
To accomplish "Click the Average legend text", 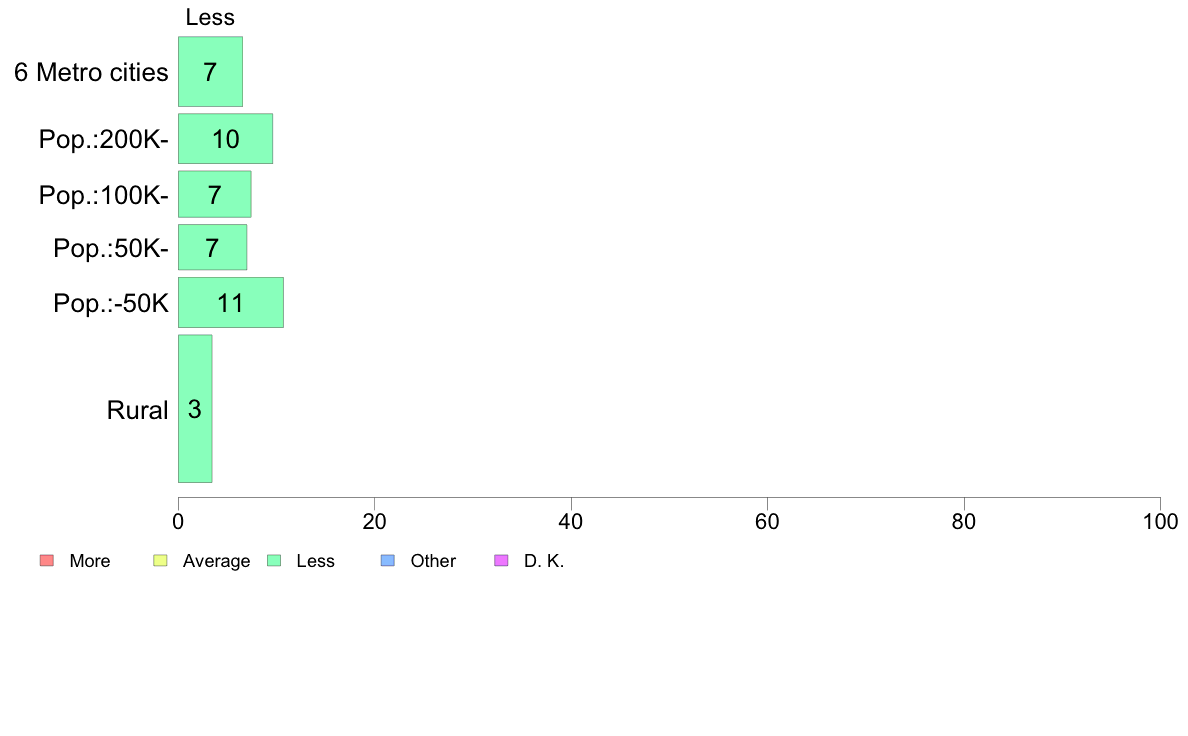I will [x=216, y=561].
